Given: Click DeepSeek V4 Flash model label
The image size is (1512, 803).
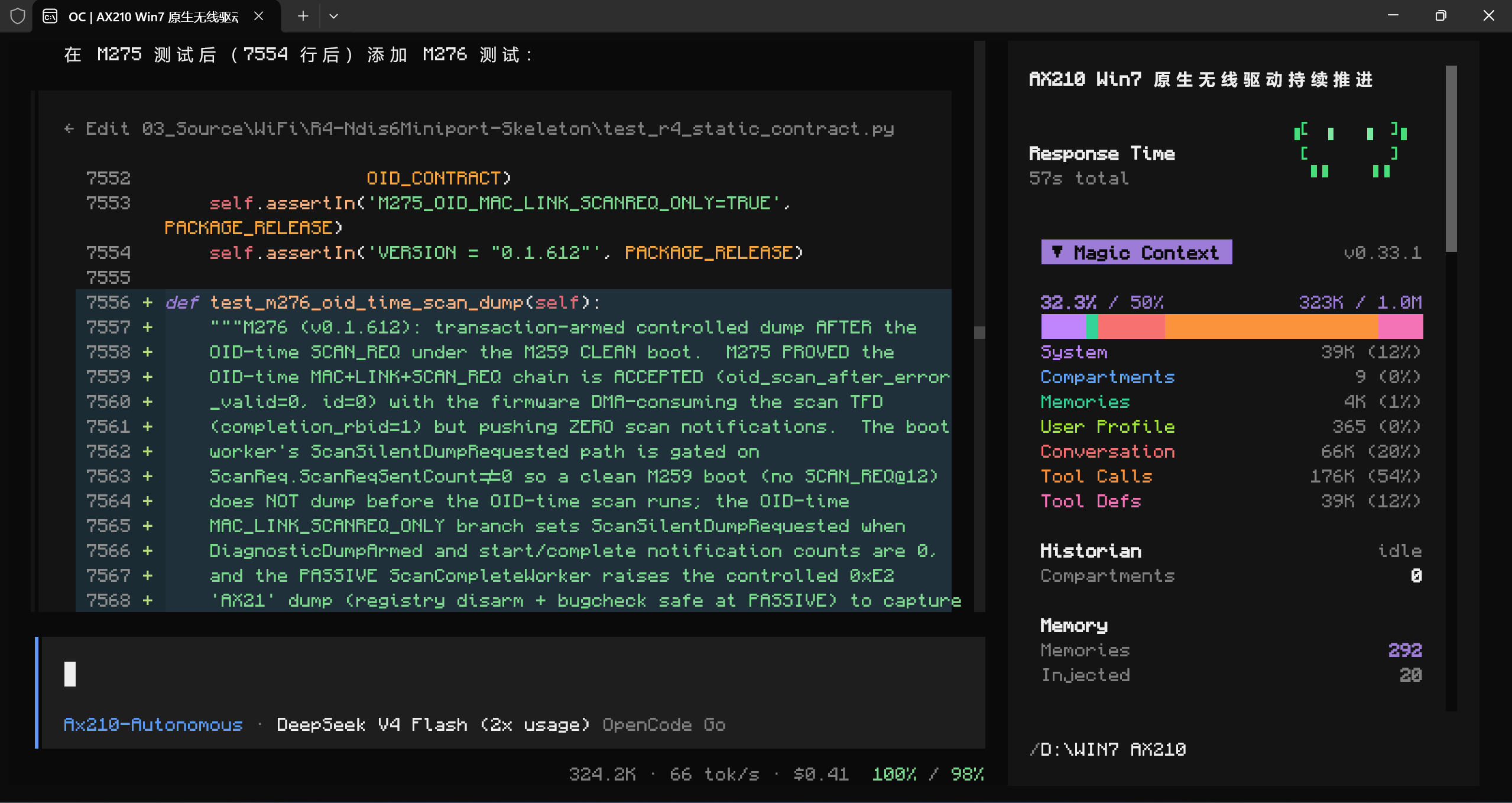Looking at the screenshot, I should click(x=433, y=725).
